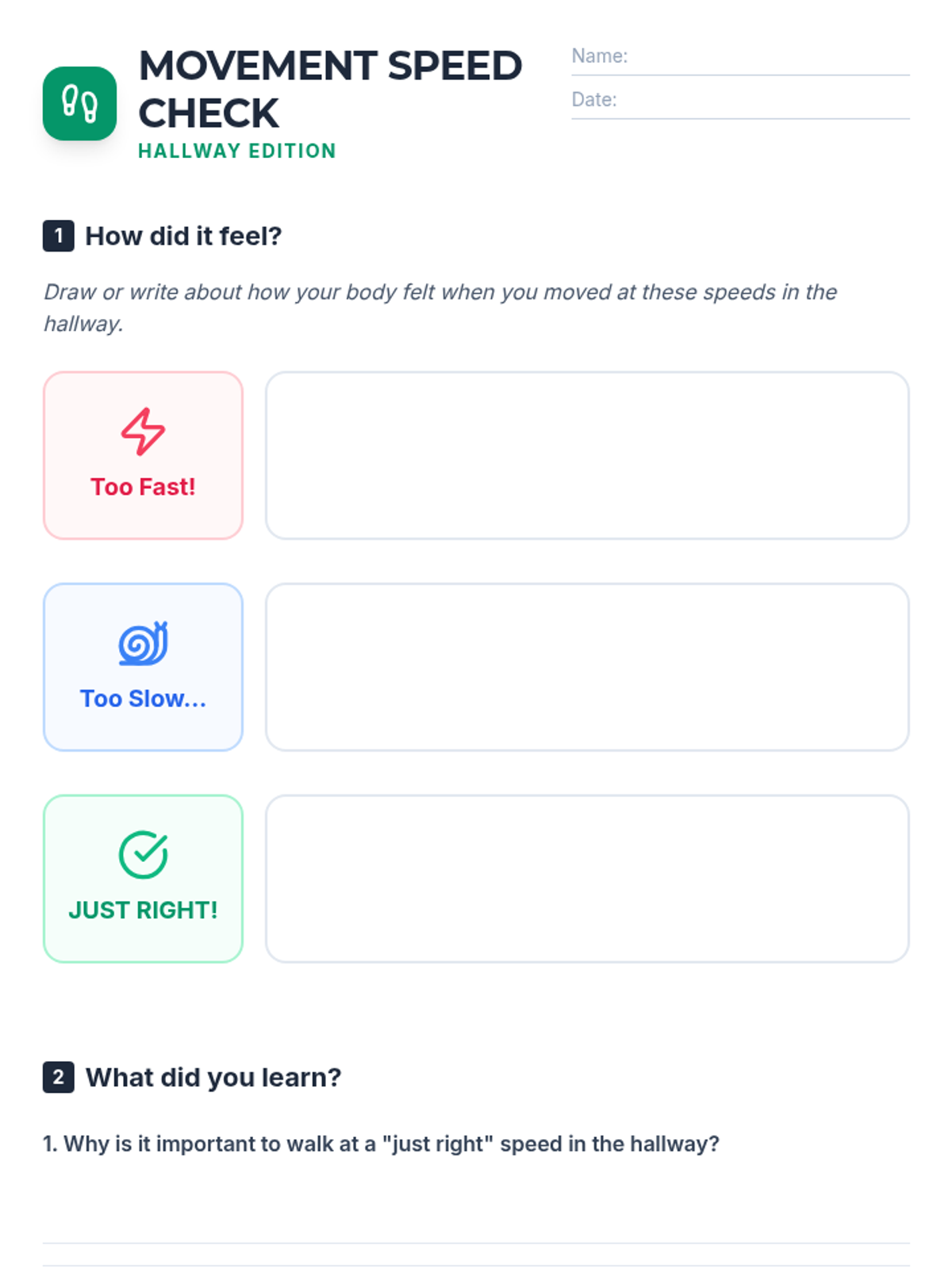Select the "Too Fast!" label text
Image resolution: width=952 pixels, height=1270 pixels.
tap(143, 487)
